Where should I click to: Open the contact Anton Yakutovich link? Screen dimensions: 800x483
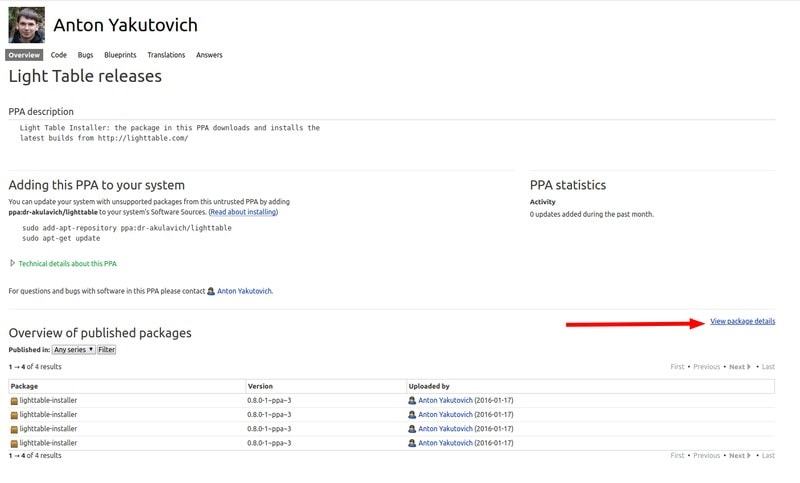click(x=244, y=291)
